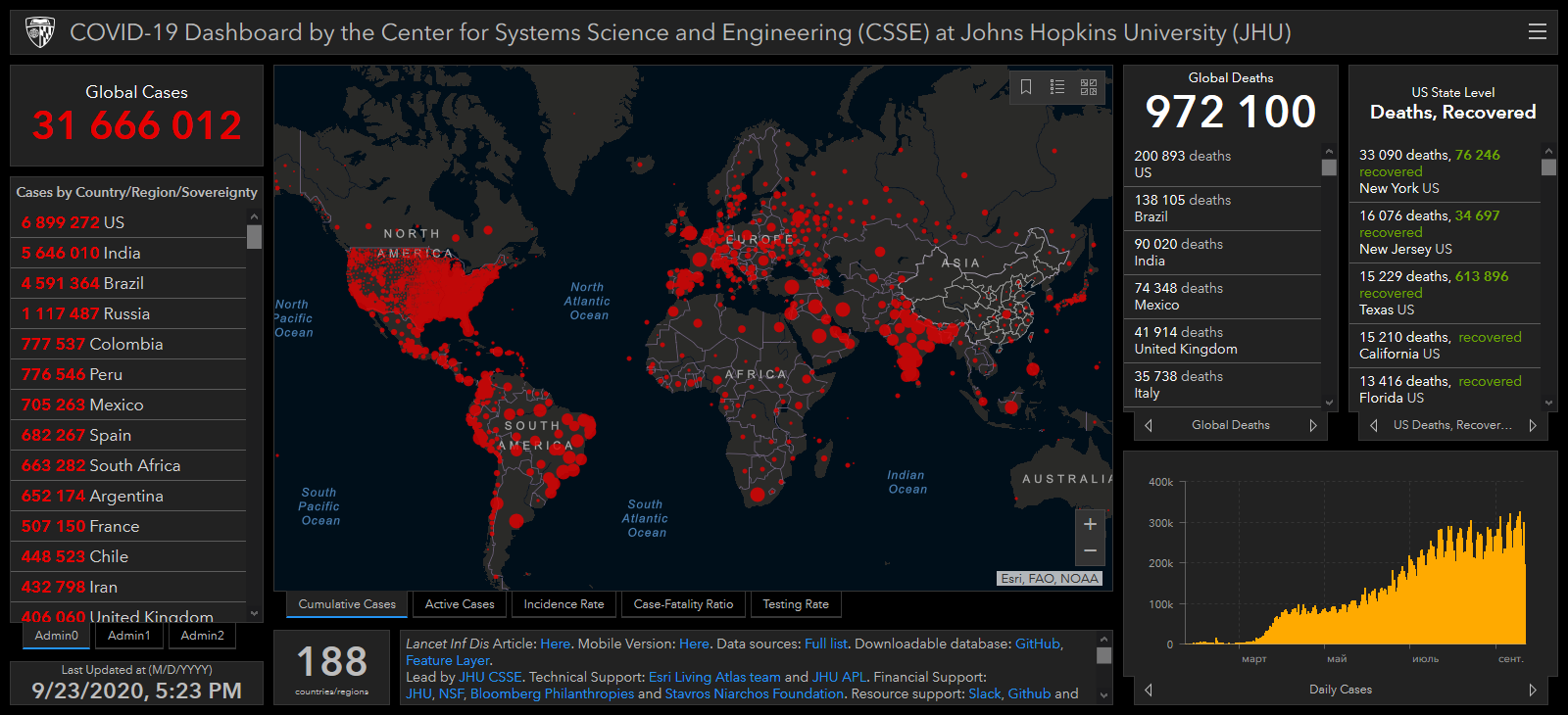
Task: Open the GitHub downloadable database link
Action: click(x=1037, y=643)
